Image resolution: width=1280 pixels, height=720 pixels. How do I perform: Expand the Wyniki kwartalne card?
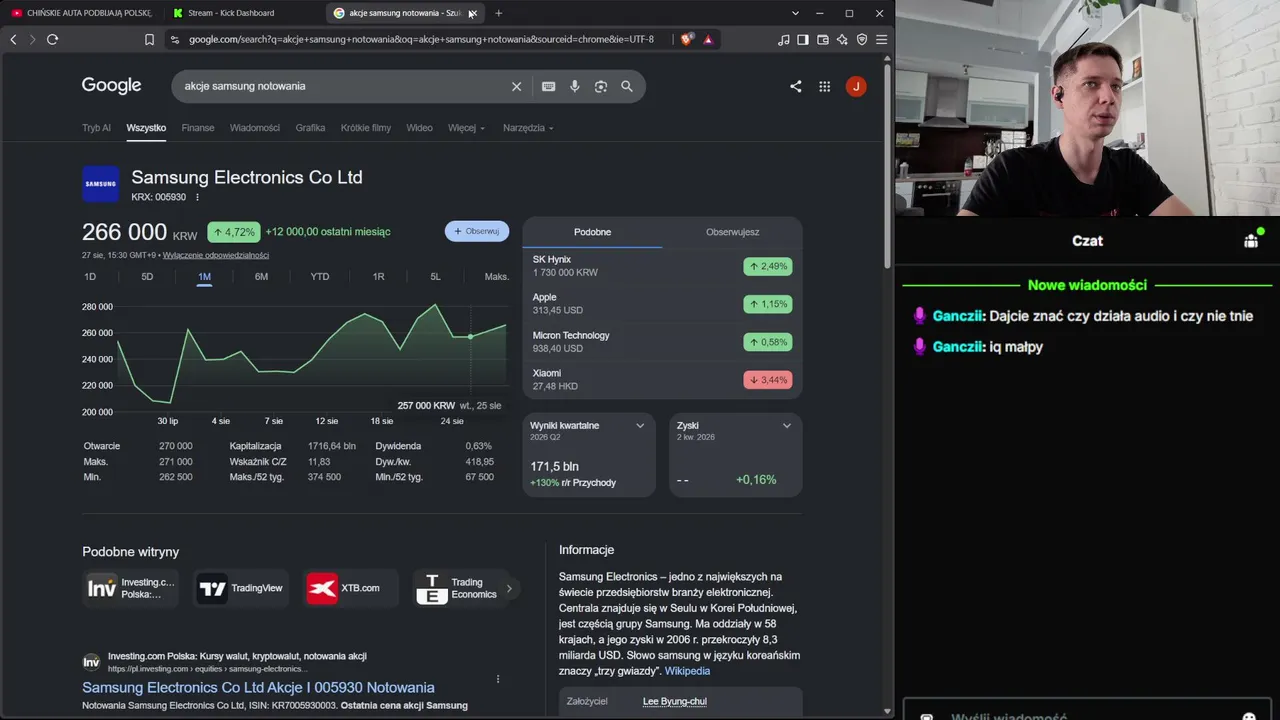point(640,426)
